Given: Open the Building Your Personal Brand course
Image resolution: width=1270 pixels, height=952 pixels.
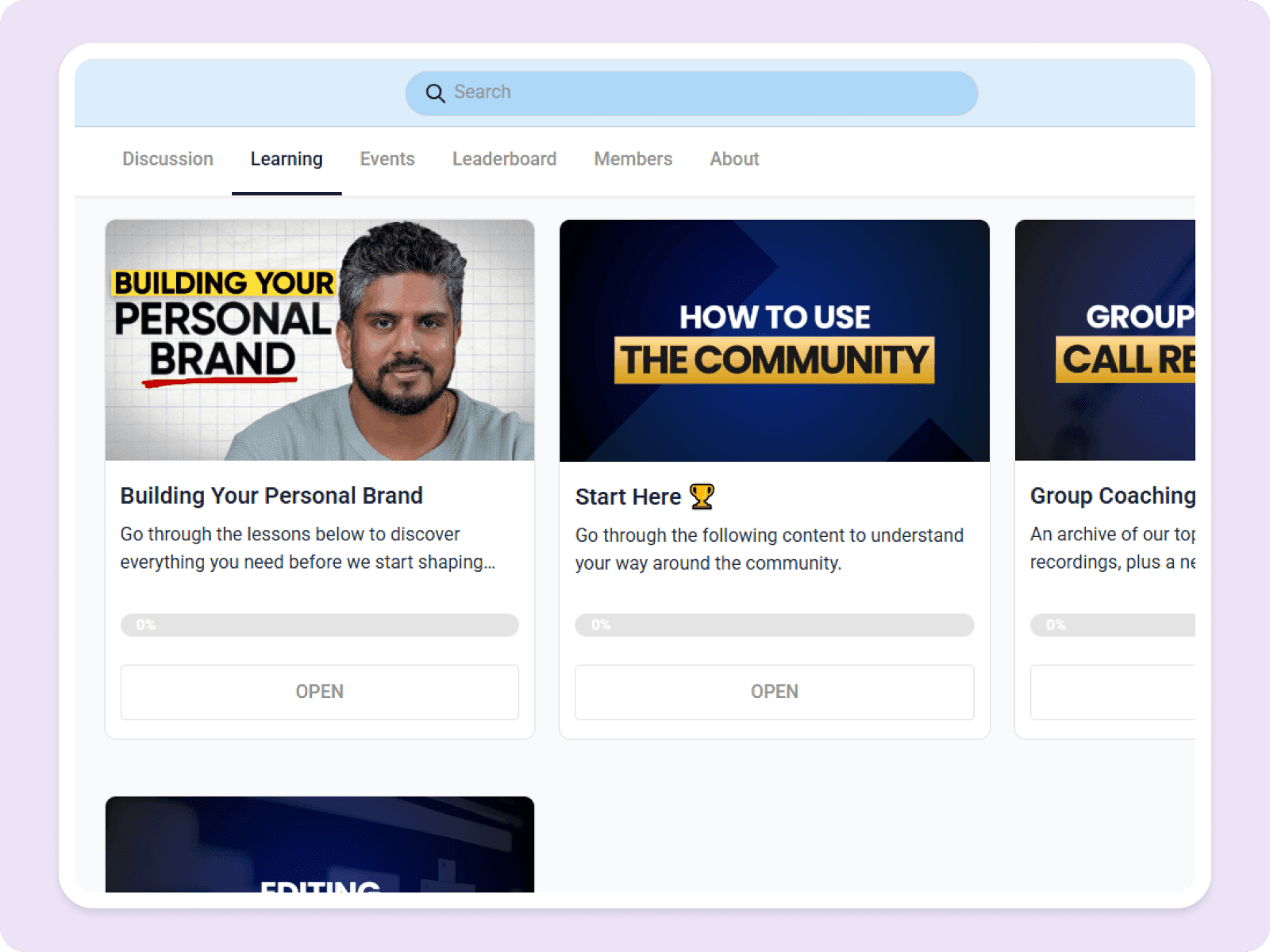Looking at the screenshot, I should point(320,692).
